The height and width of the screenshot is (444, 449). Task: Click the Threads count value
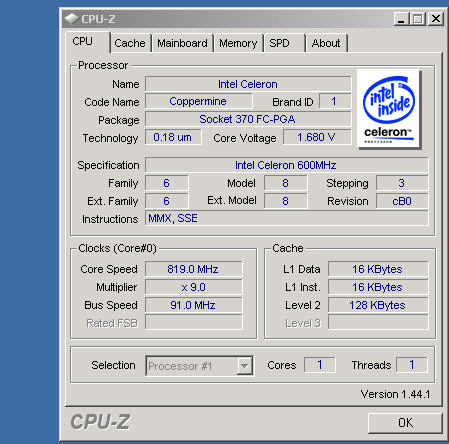coord(412,365)
